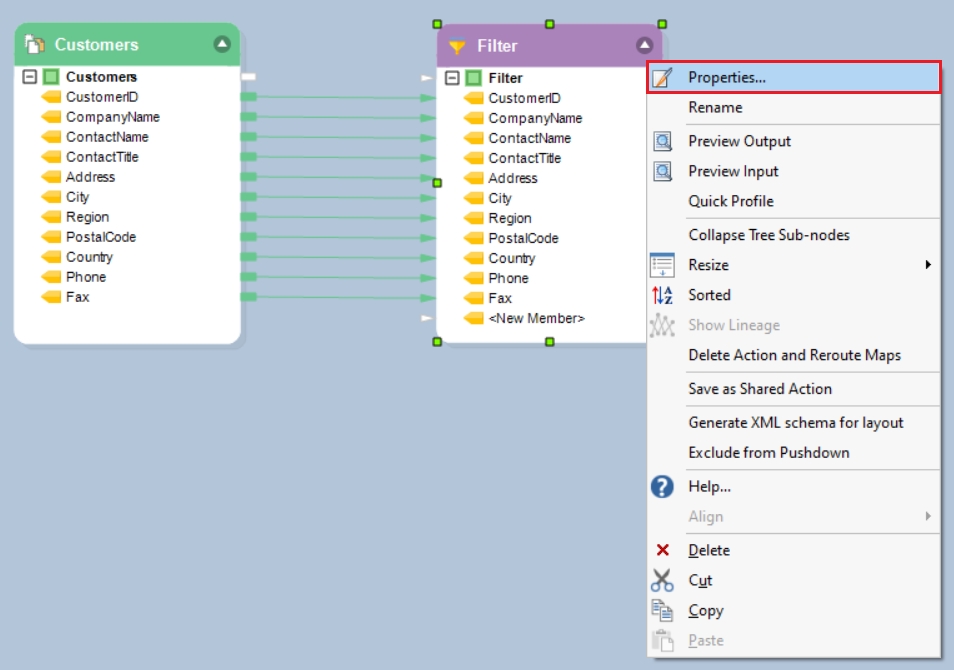
Task: Click the Properties pencil icon
Action: [x=662, y=77]
